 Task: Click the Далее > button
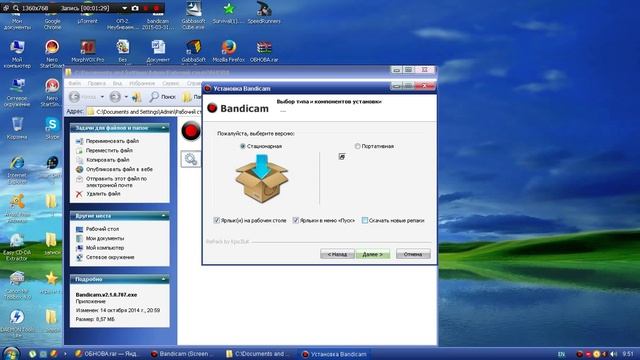[373, 254]
